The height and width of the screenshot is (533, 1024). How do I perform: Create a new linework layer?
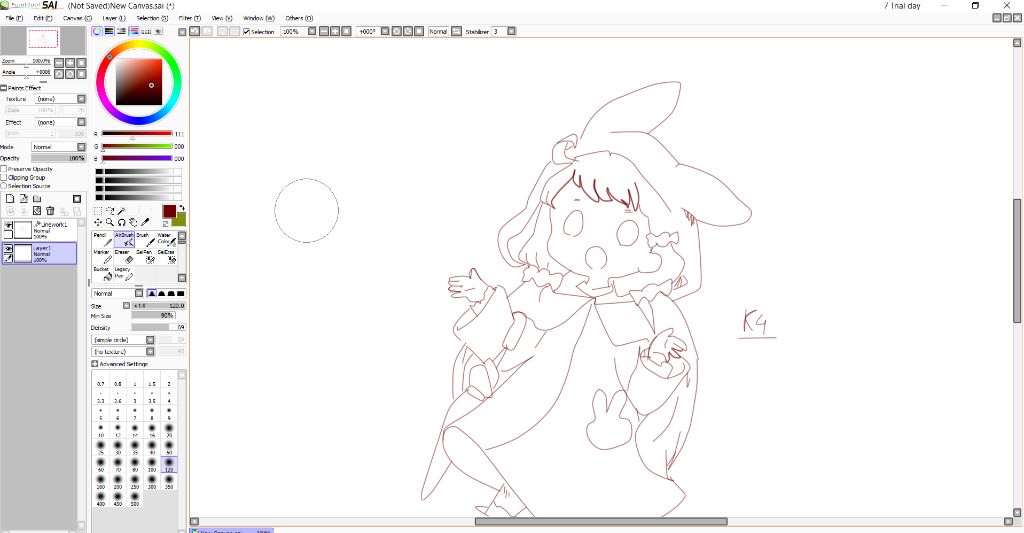point(24,199)
